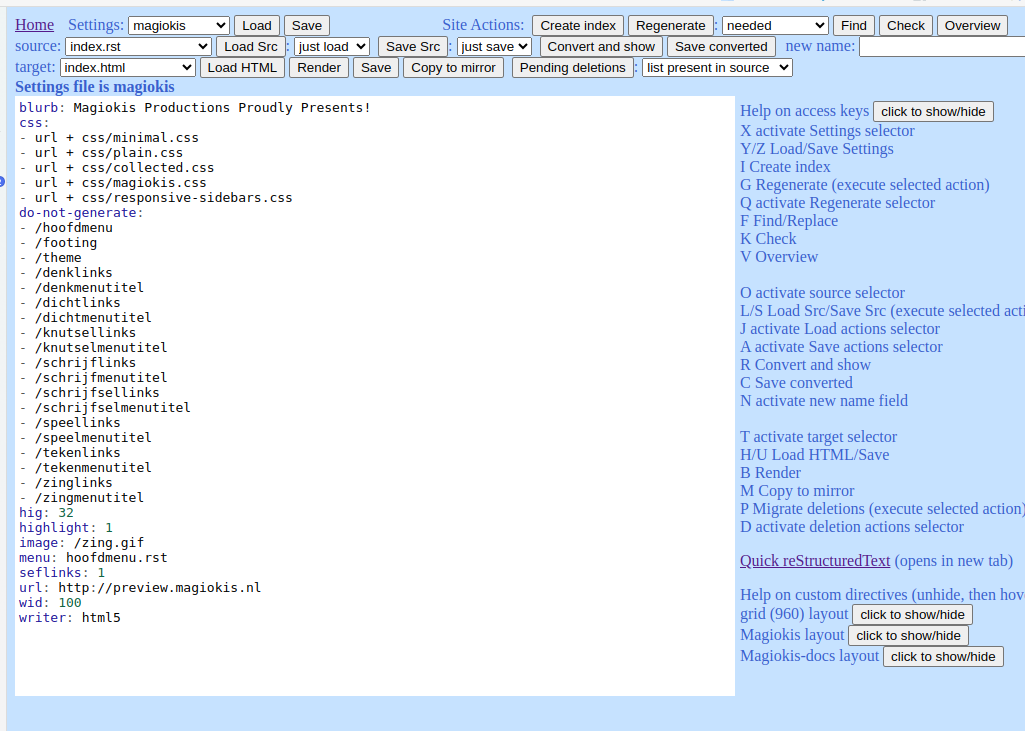Focus the new name input field
The image size is (1025, 731).
[x=941, y=46]
